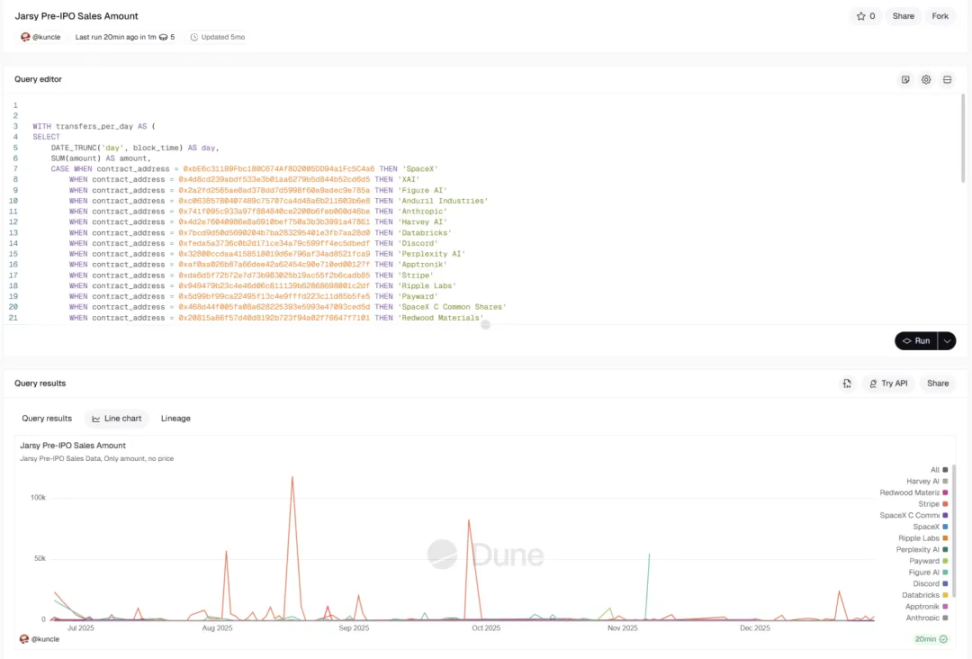This screenshot has height=659, width=972.
Task: Open query settings gear icon
Action: [x=926, y=80]
